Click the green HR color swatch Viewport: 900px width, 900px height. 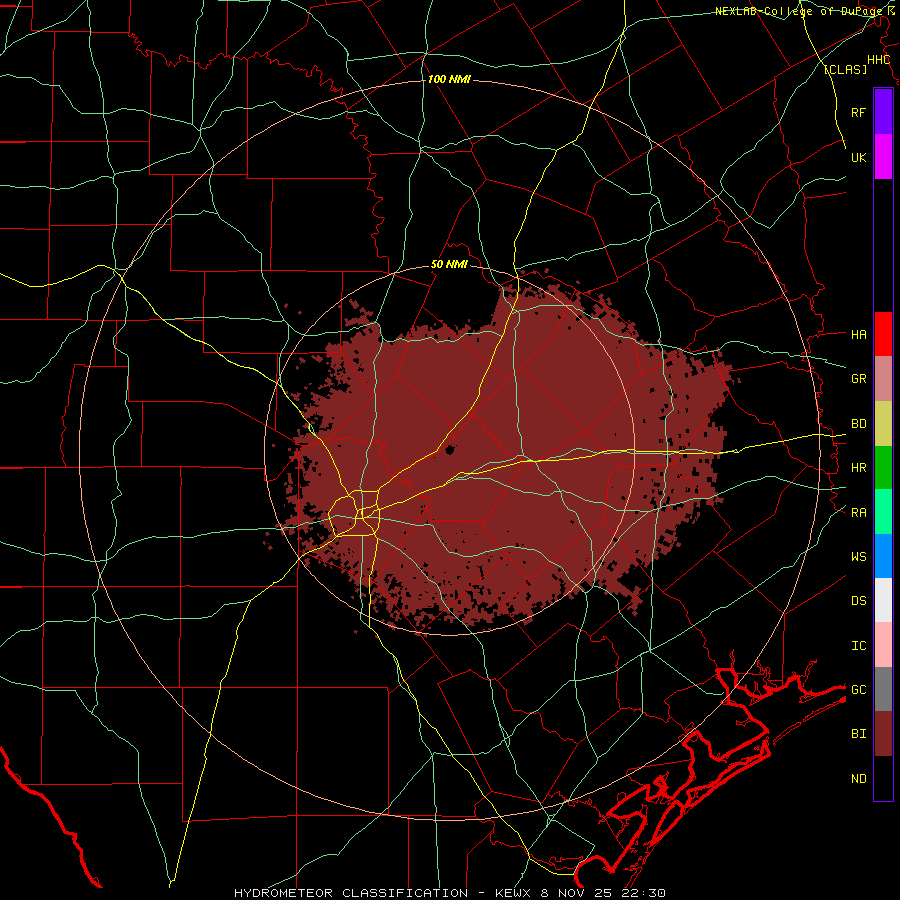883,468
